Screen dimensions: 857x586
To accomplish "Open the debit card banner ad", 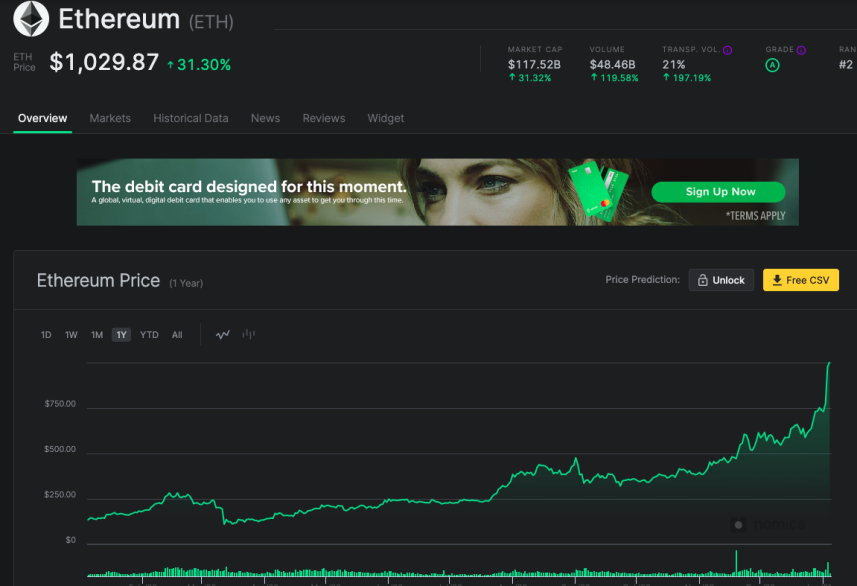I will (438, 192).
